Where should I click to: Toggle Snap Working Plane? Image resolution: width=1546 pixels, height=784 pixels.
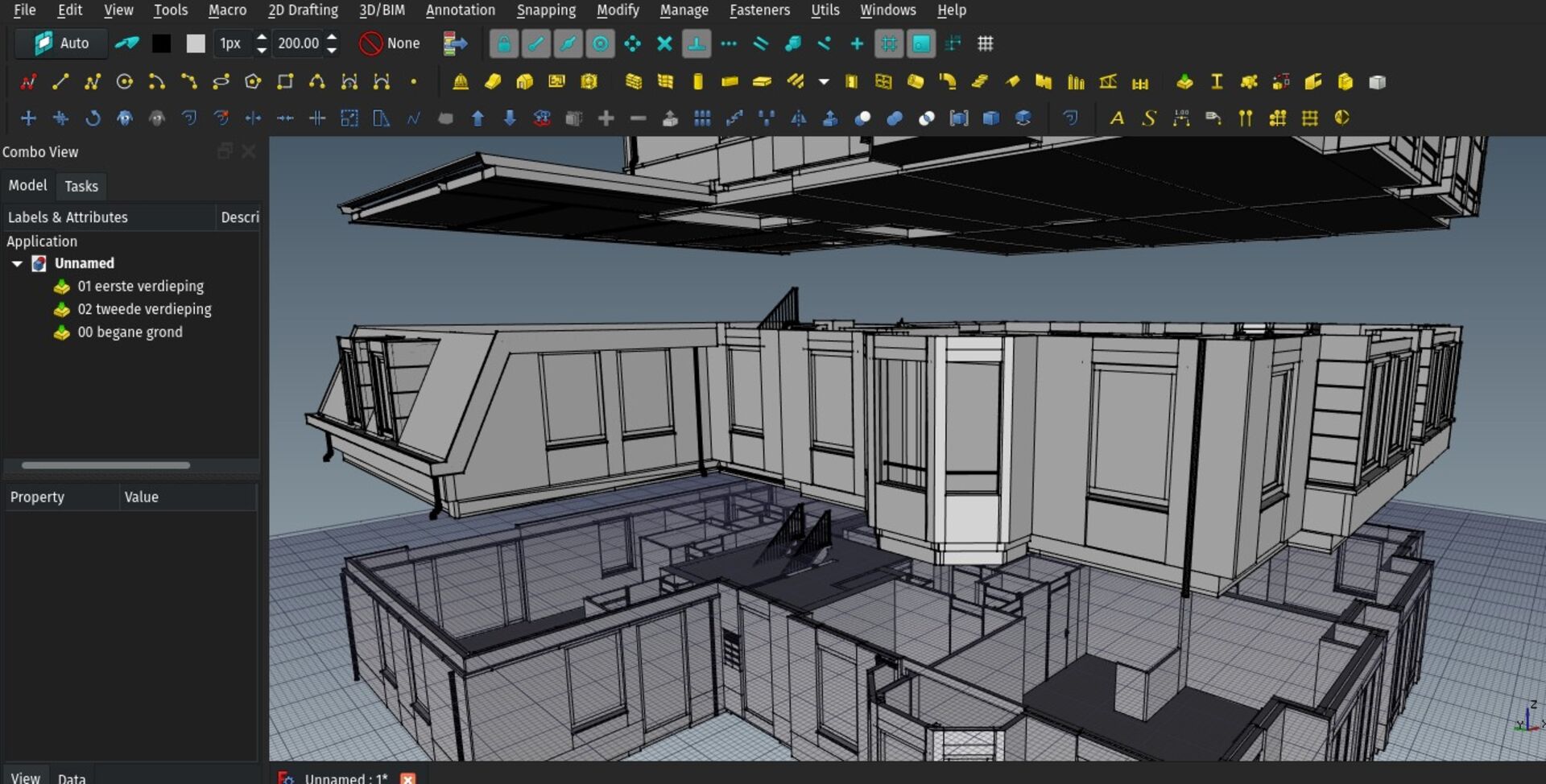tap(921, 43)
